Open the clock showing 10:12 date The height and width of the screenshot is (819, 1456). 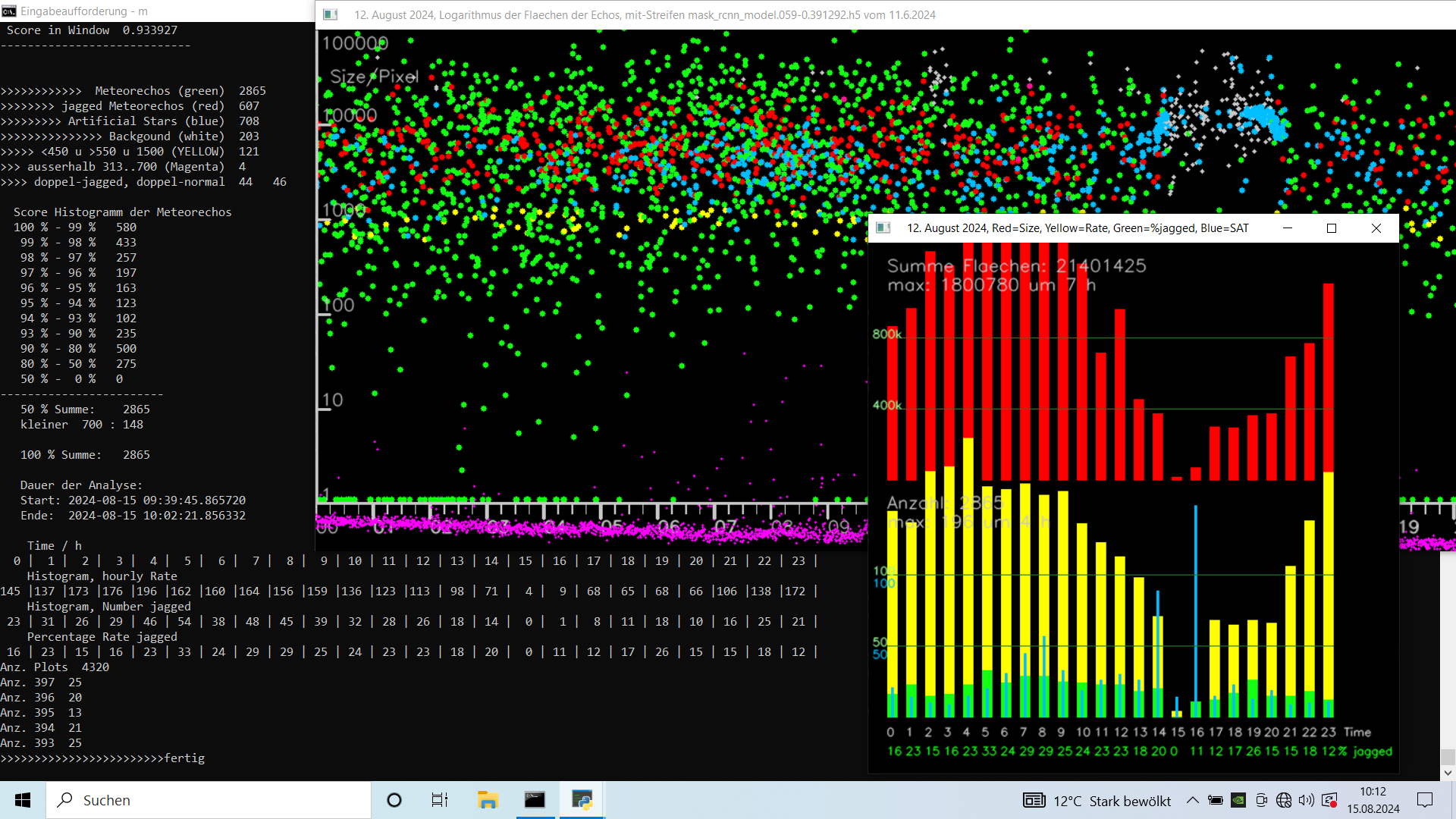tap(1373, 800)
